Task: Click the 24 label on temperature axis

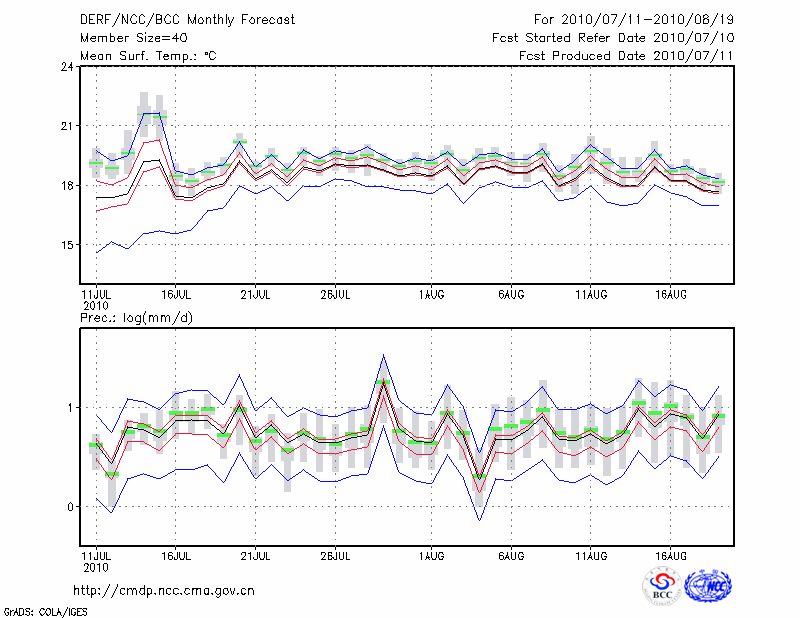Action: [66, 67]
